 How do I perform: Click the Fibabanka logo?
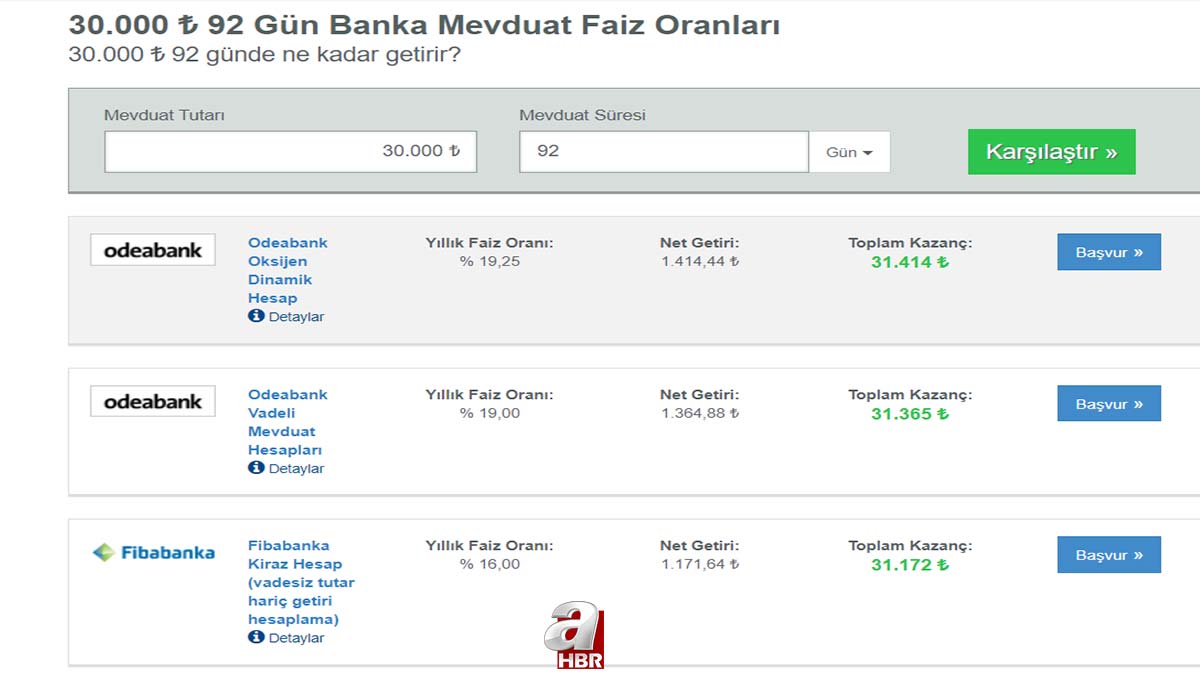pos(153,552)
